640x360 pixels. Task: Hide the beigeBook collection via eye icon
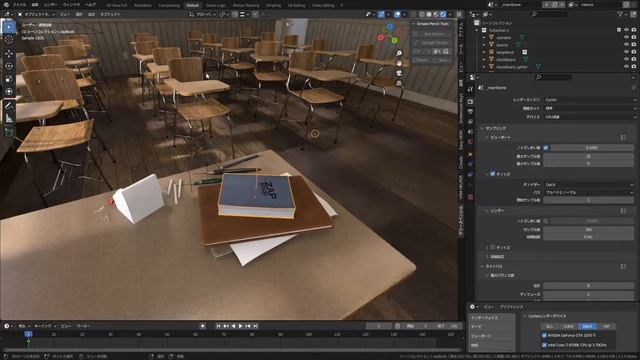(x=626, y=52)
